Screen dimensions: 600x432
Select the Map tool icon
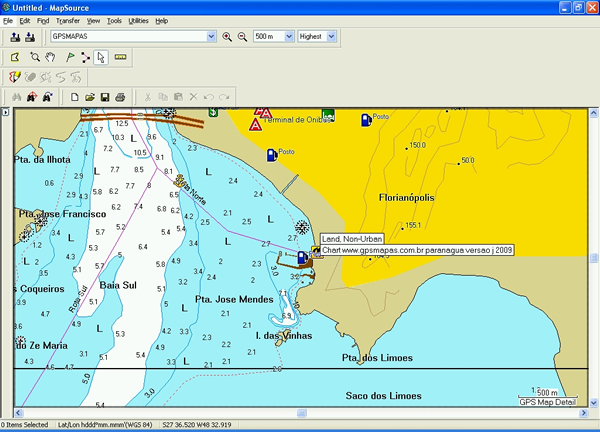tap(15, 58)
